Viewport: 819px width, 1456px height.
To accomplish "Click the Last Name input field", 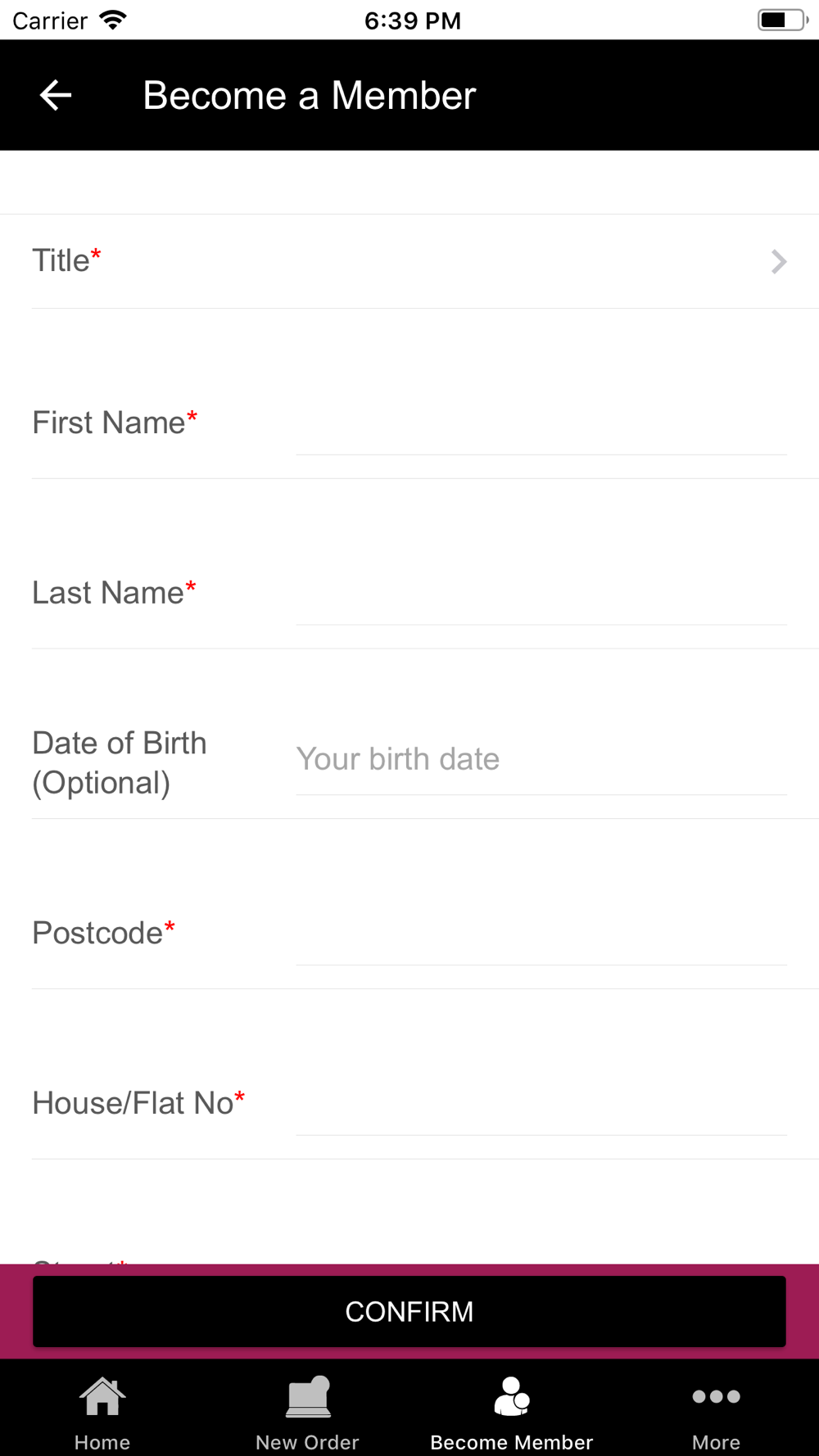I will 541,593.
